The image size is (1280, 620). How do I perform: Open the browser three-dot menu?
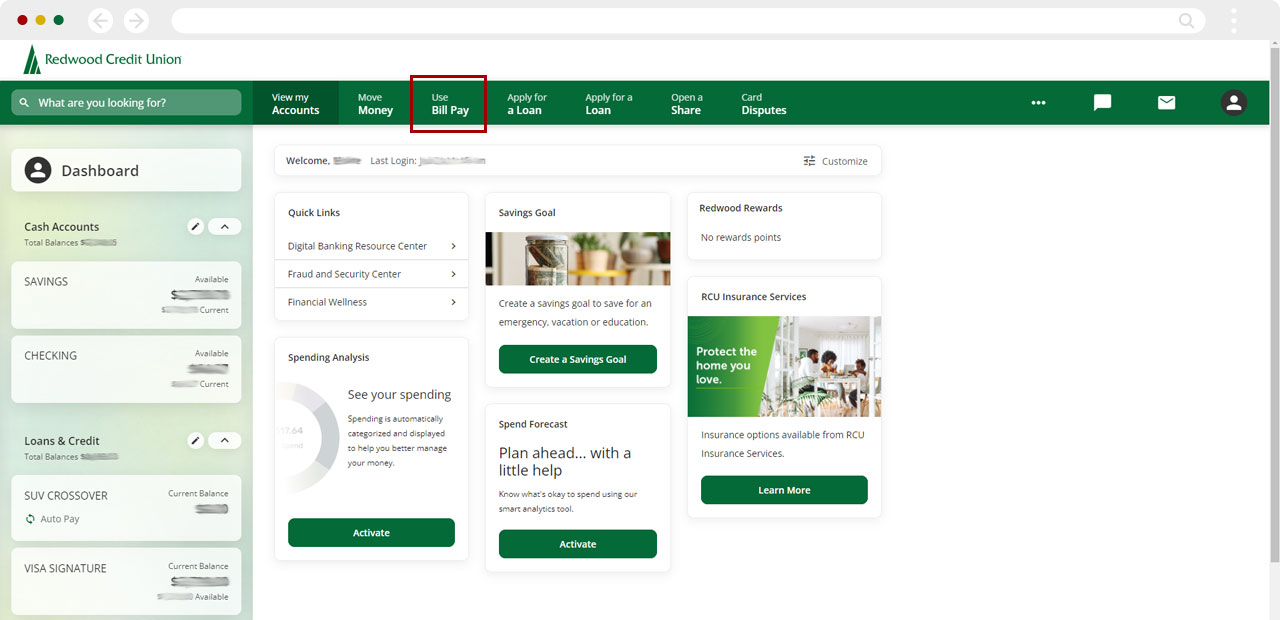[1234, 20]
